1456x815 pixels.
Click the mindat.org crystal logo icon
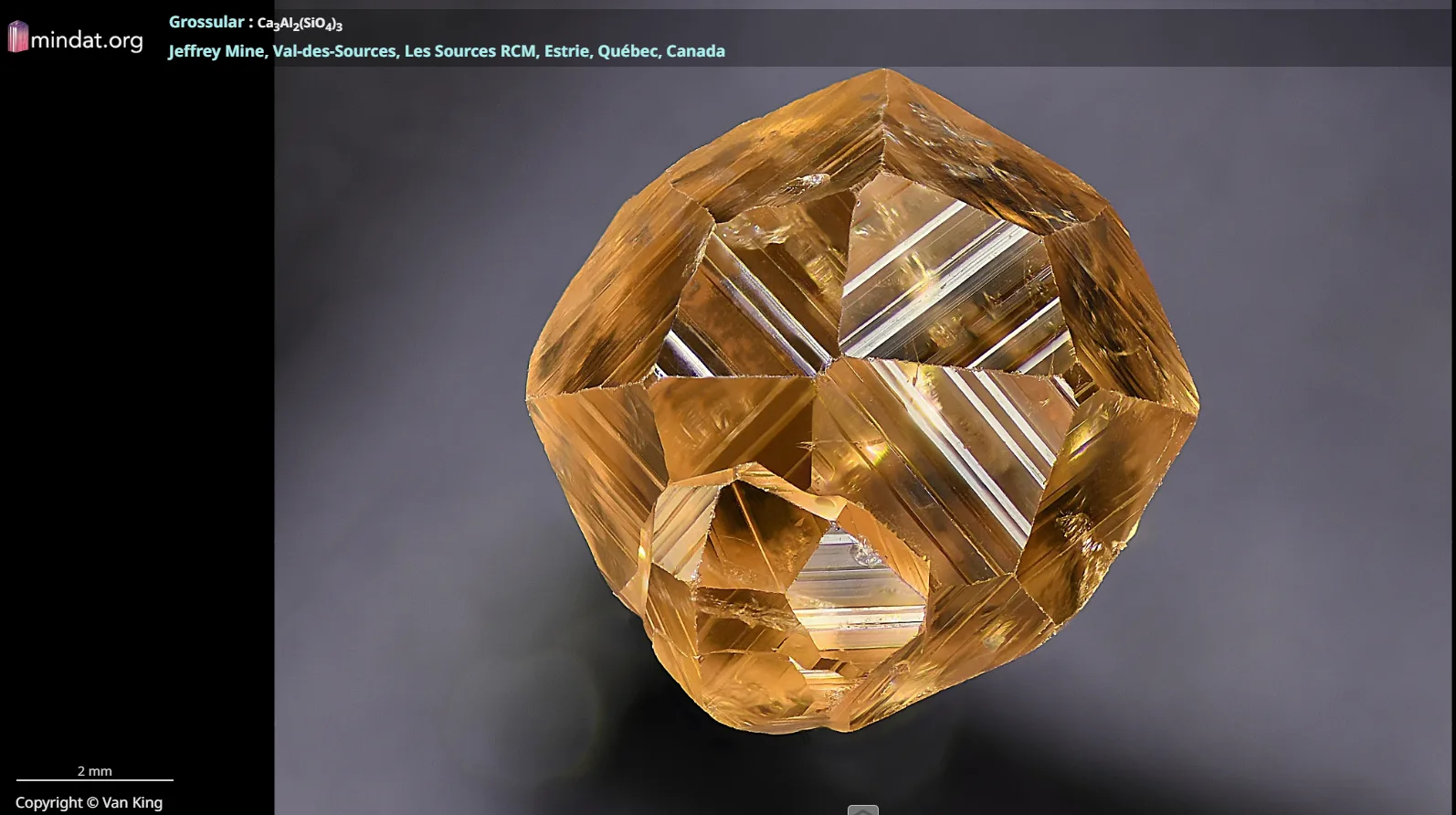(17, 37)
